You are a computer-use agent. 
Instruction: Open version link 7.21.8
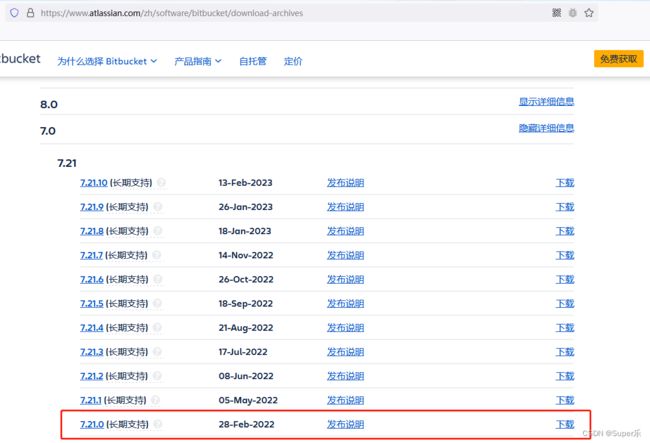(92, 231)
